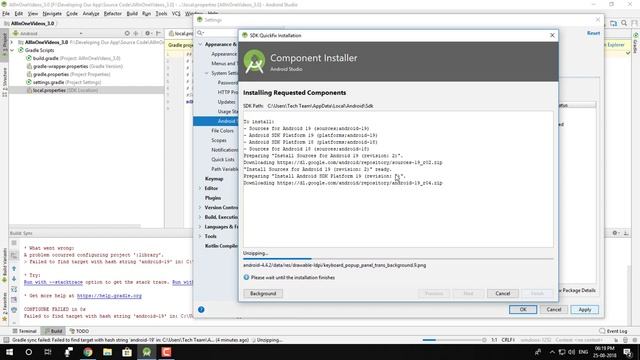Collapse System Settings subsection
The image size is (640, 360).
click(x=207, y=73)
